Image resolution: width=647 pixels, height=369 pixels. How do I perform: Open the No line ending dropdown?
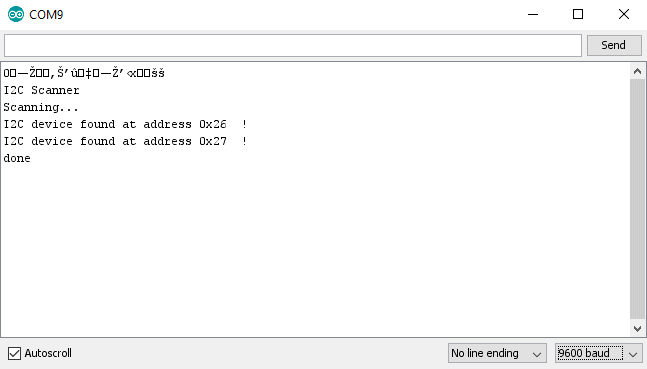click(x=497, y=353)
